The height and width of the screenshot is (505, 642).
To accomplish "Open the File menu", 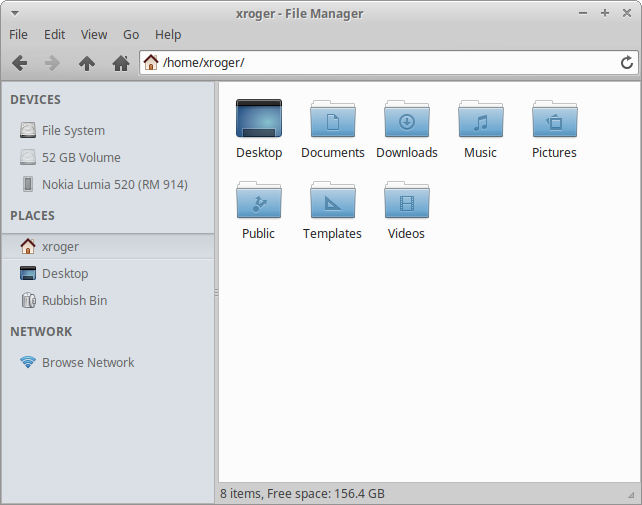I will 18,34.
